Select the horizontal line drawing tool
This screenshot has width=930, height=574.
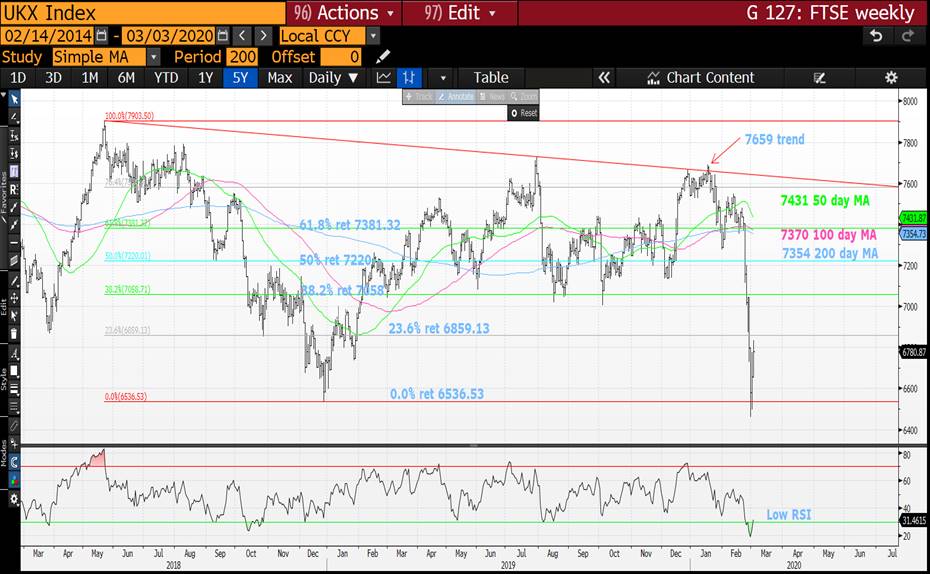click(14, 243)
